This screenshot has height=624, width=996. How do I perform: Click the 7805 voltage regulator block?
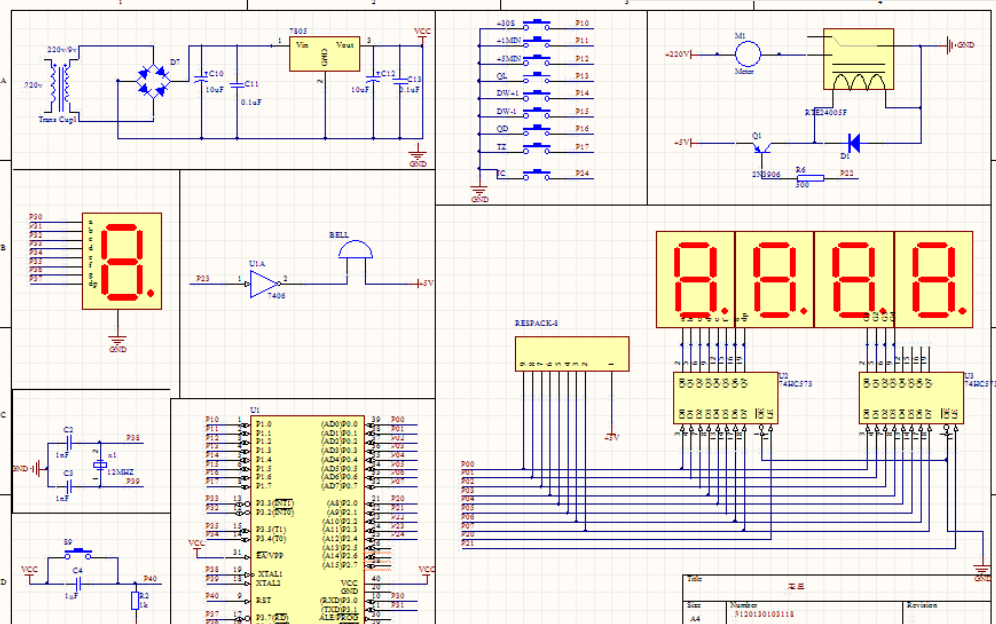tap(324, 54)
